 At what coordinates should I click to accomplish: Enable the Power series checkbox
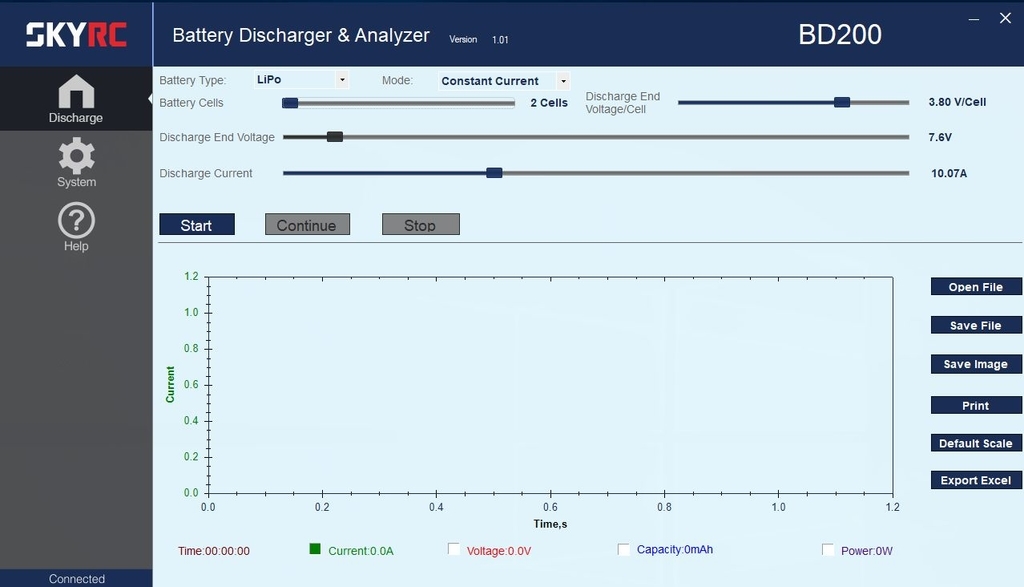[827, 550]
